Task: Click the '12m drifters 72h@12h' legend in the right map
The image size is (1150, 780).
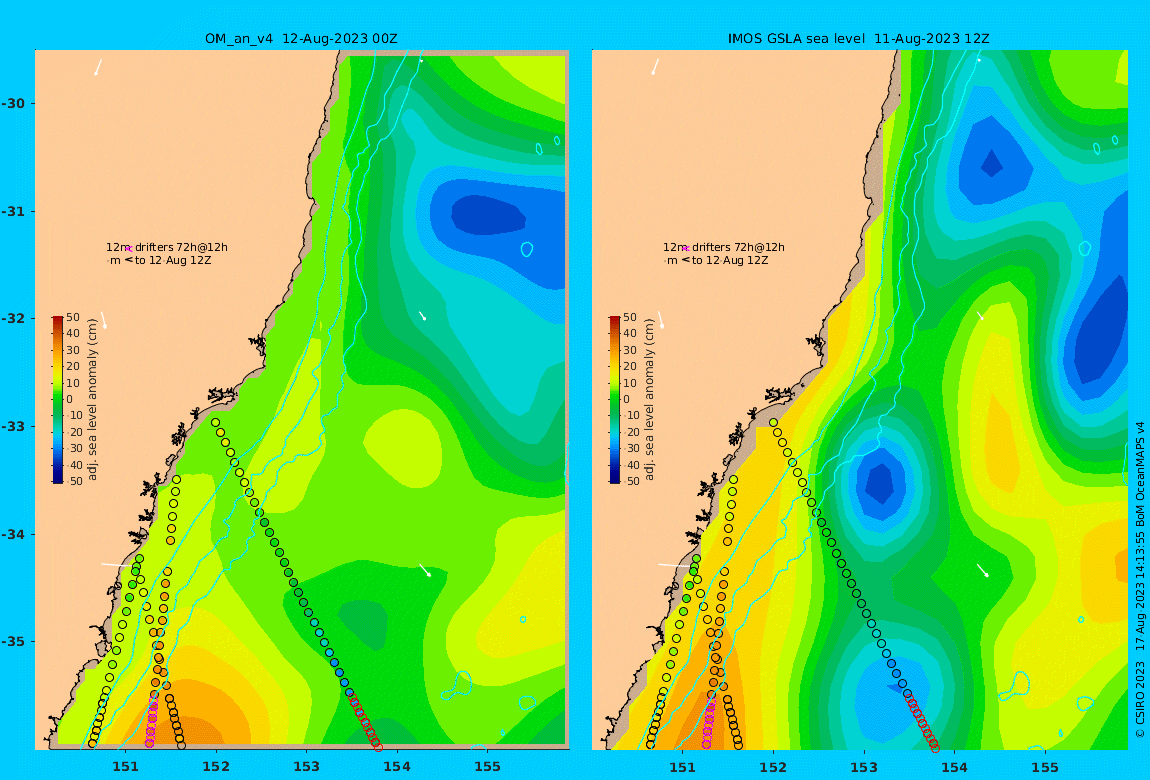Action: tap(724, 247)
